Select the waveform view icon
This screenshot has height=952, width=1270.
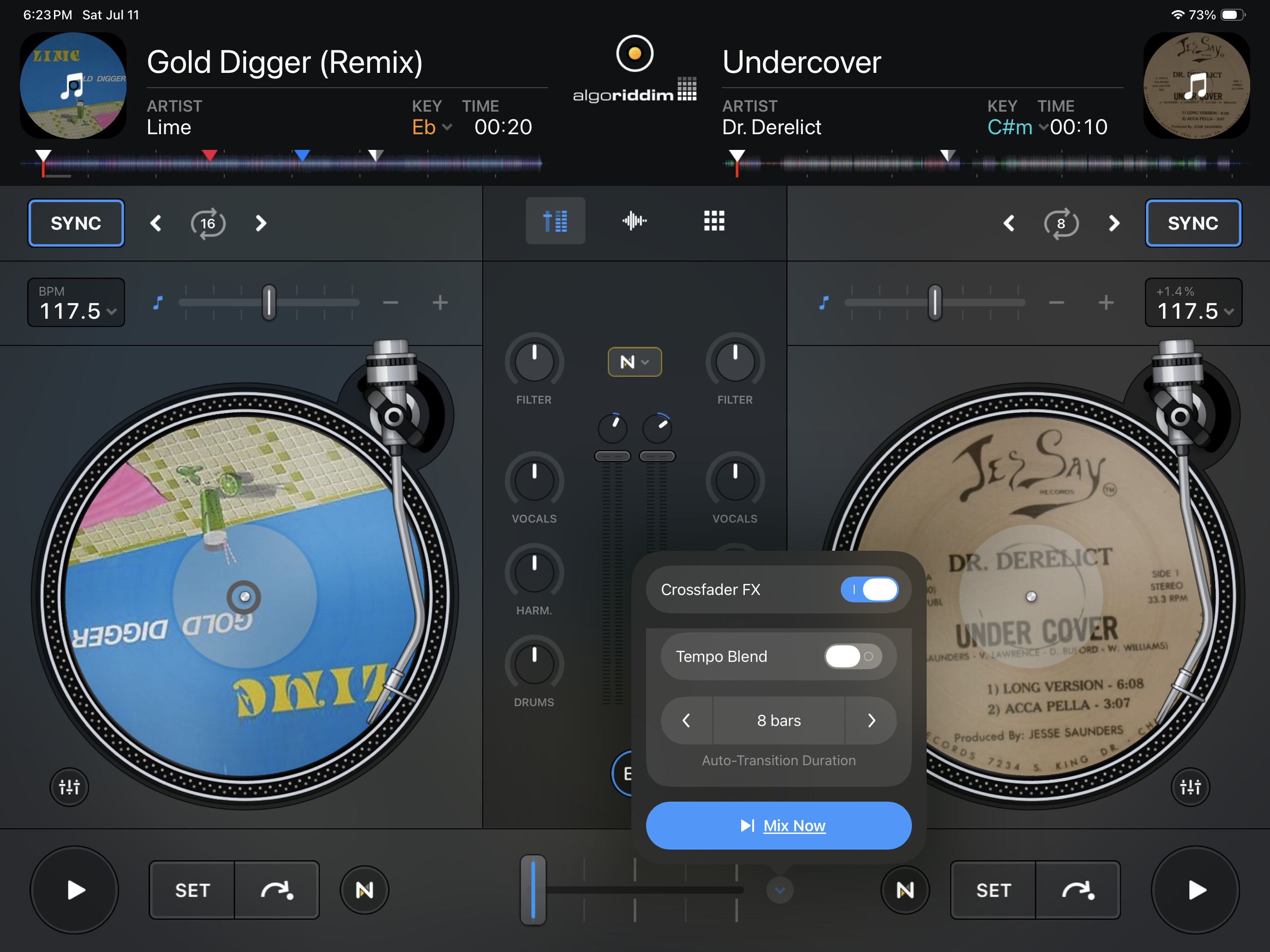coord(635,220)
